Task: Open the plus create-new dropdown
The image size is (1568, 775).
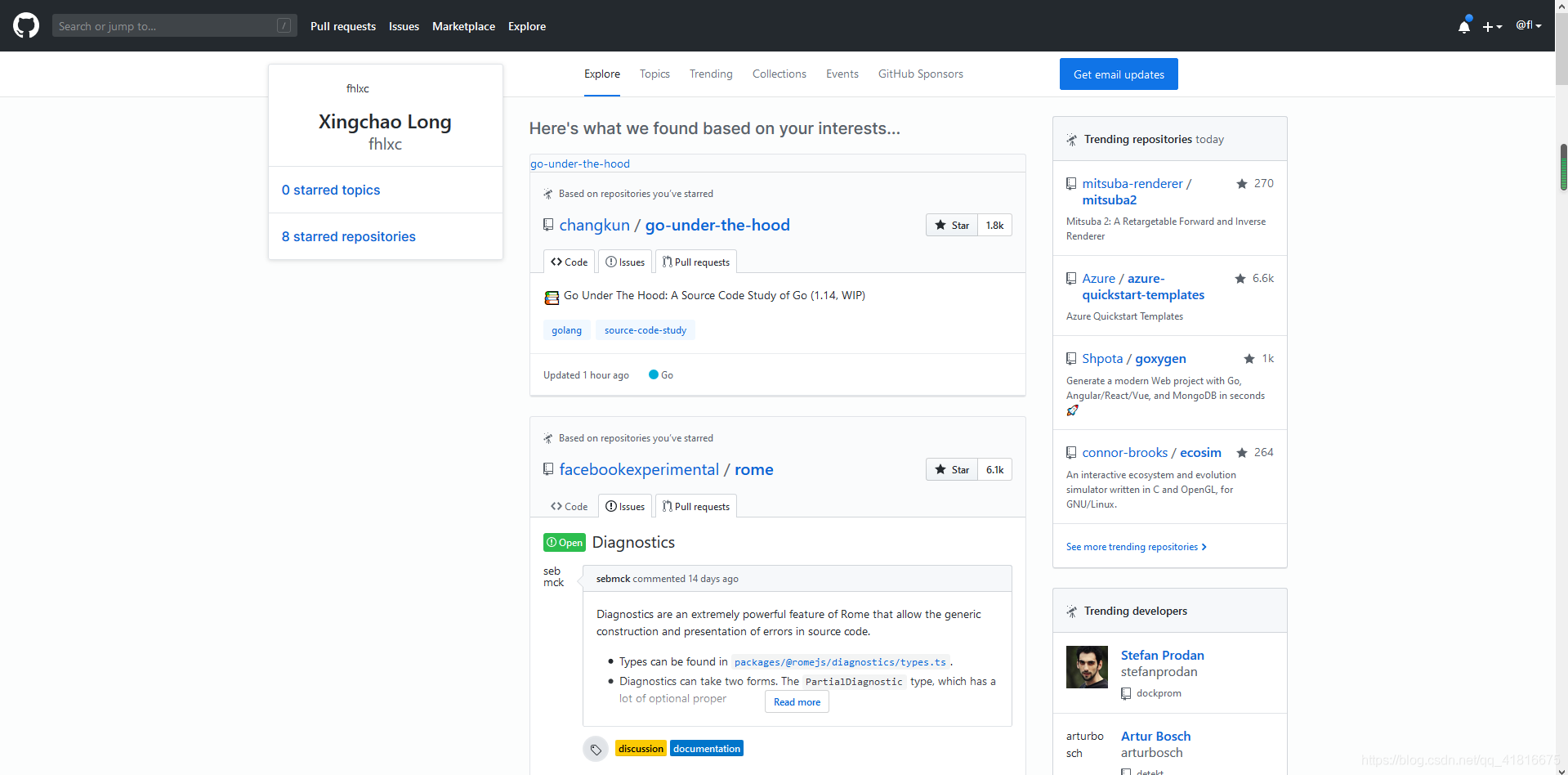Action: (1492, 26)
